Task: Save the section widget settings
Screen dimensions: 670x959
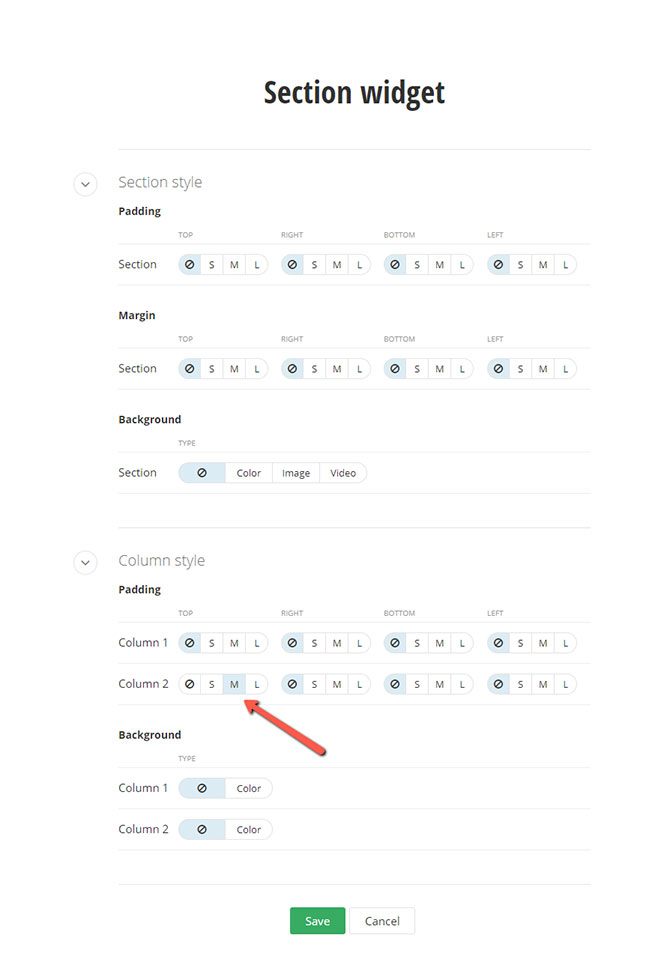Action: click(317, 921)
